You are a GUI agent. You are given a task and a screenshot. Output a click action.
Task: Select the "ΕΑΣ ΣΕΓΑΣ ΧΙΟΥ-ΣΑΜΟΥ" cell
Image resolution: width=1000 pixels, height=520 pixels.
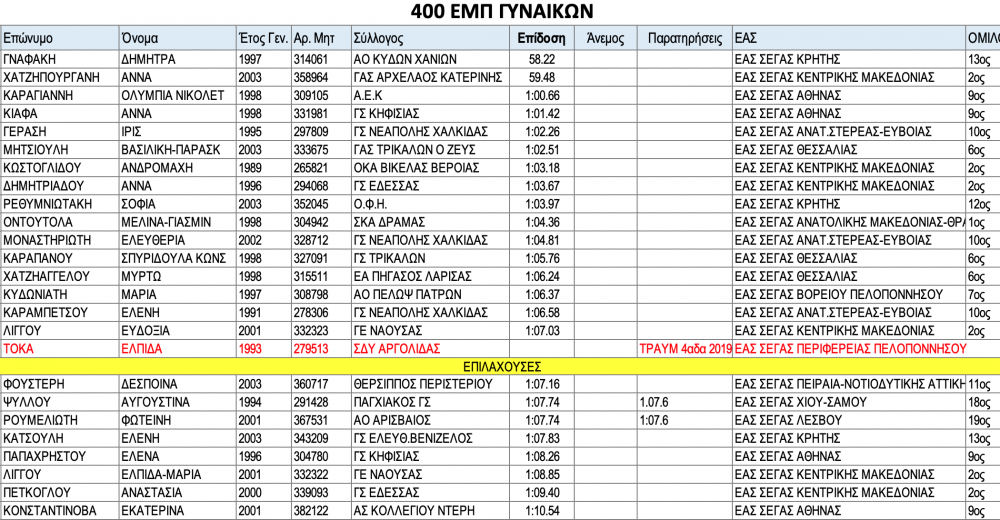pyautogui.click(x=799, y=402)
